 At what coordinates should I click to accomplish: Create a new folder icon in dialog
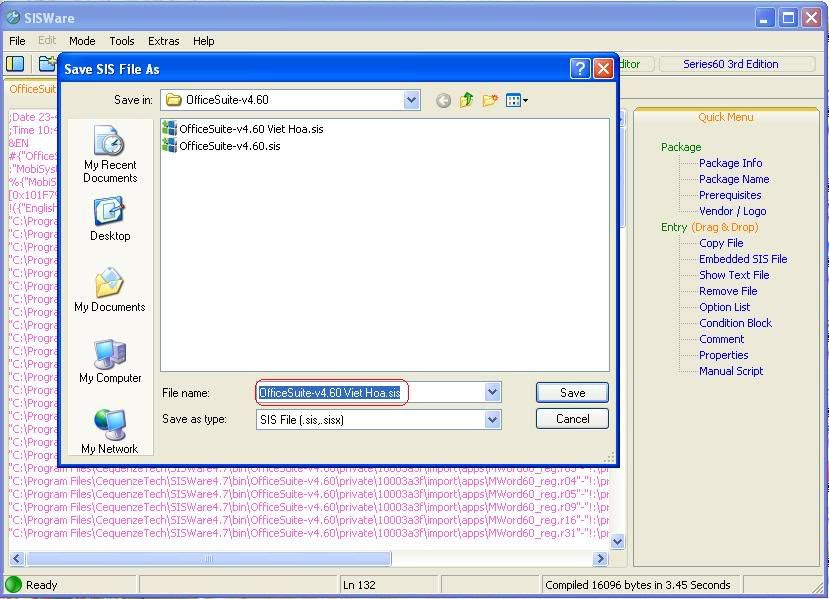(490, 100)
